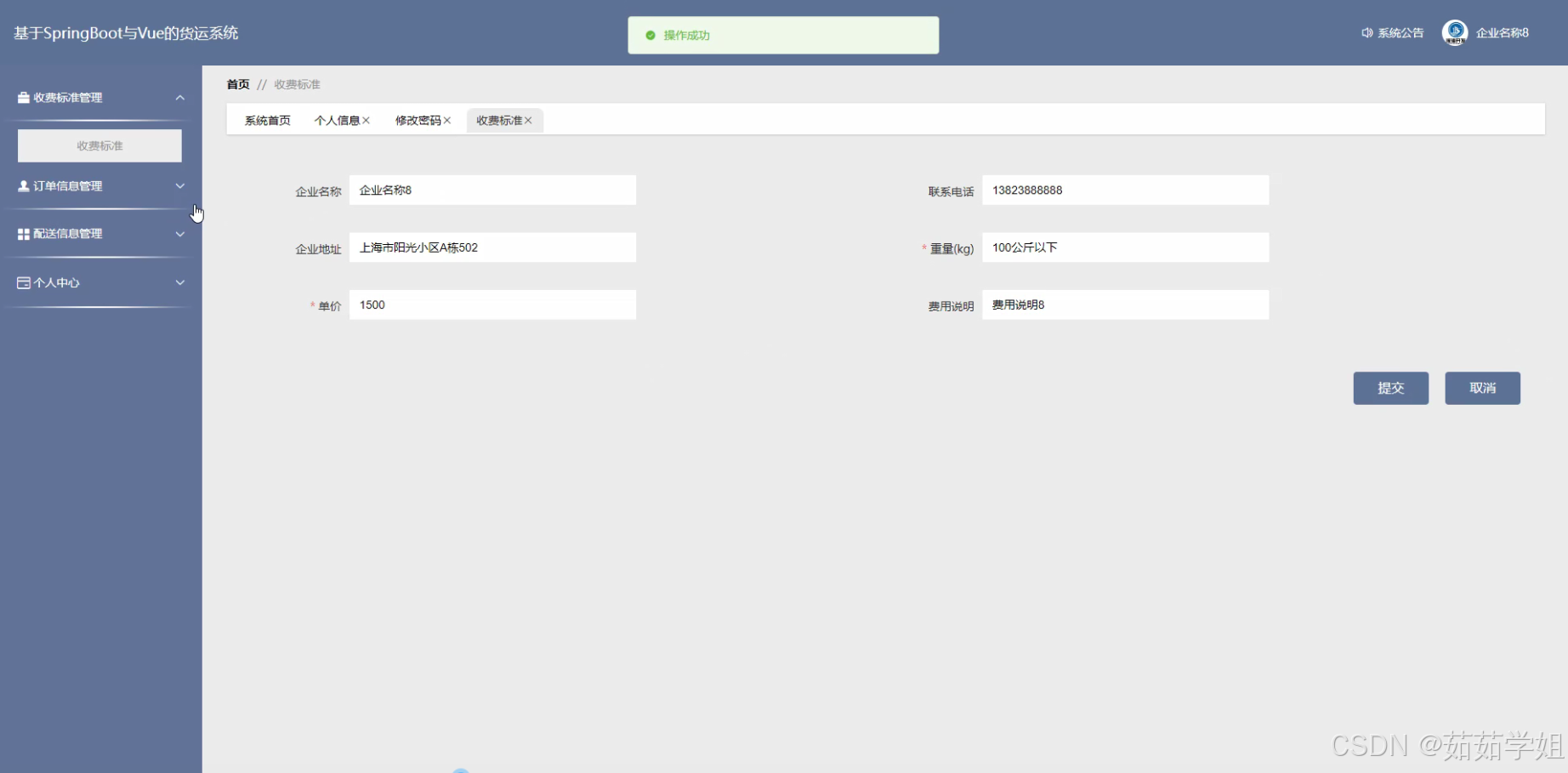The image size is (1568, 773).
Task: Click the 个人中心 card icon
Action: (24, 282)
